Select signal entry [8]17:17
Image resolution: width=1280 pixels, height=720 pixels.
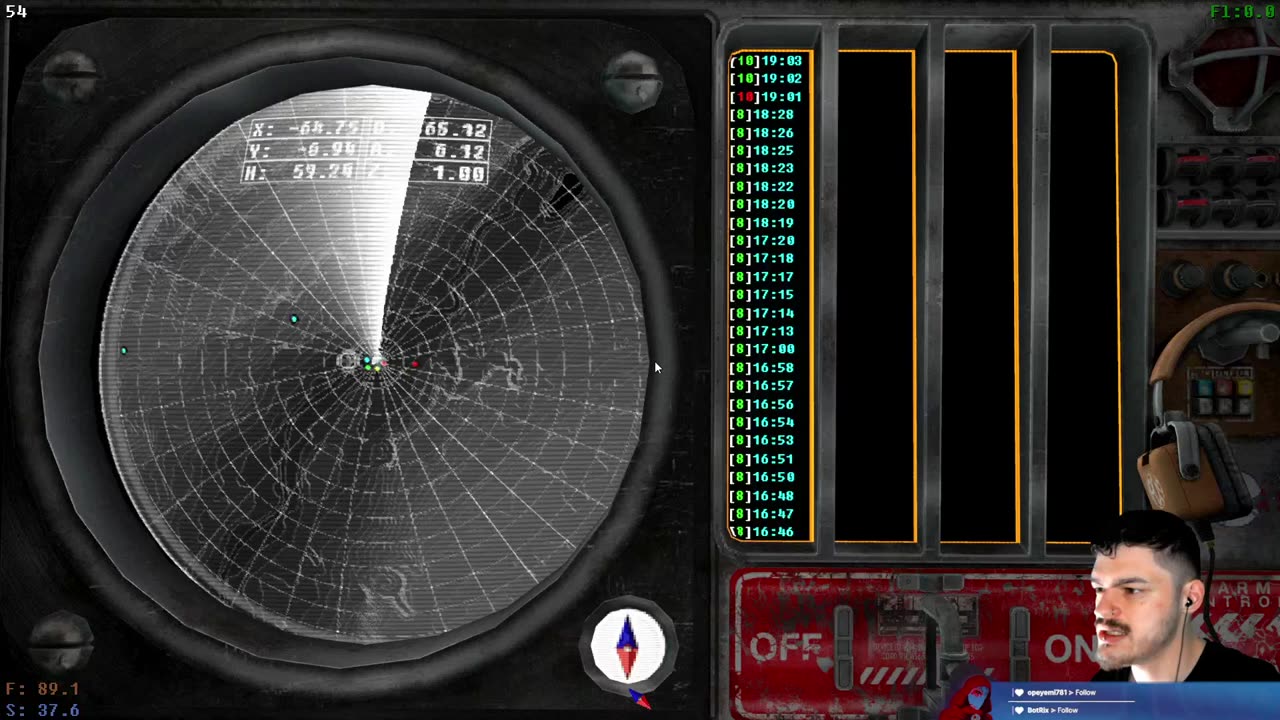(x=764, y=277)
